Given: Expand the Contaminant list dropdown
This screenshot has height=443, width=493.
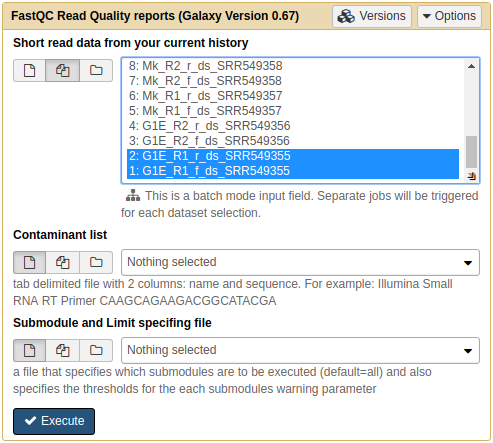Looking at the screenshot, I should click(x=300, y=262).
